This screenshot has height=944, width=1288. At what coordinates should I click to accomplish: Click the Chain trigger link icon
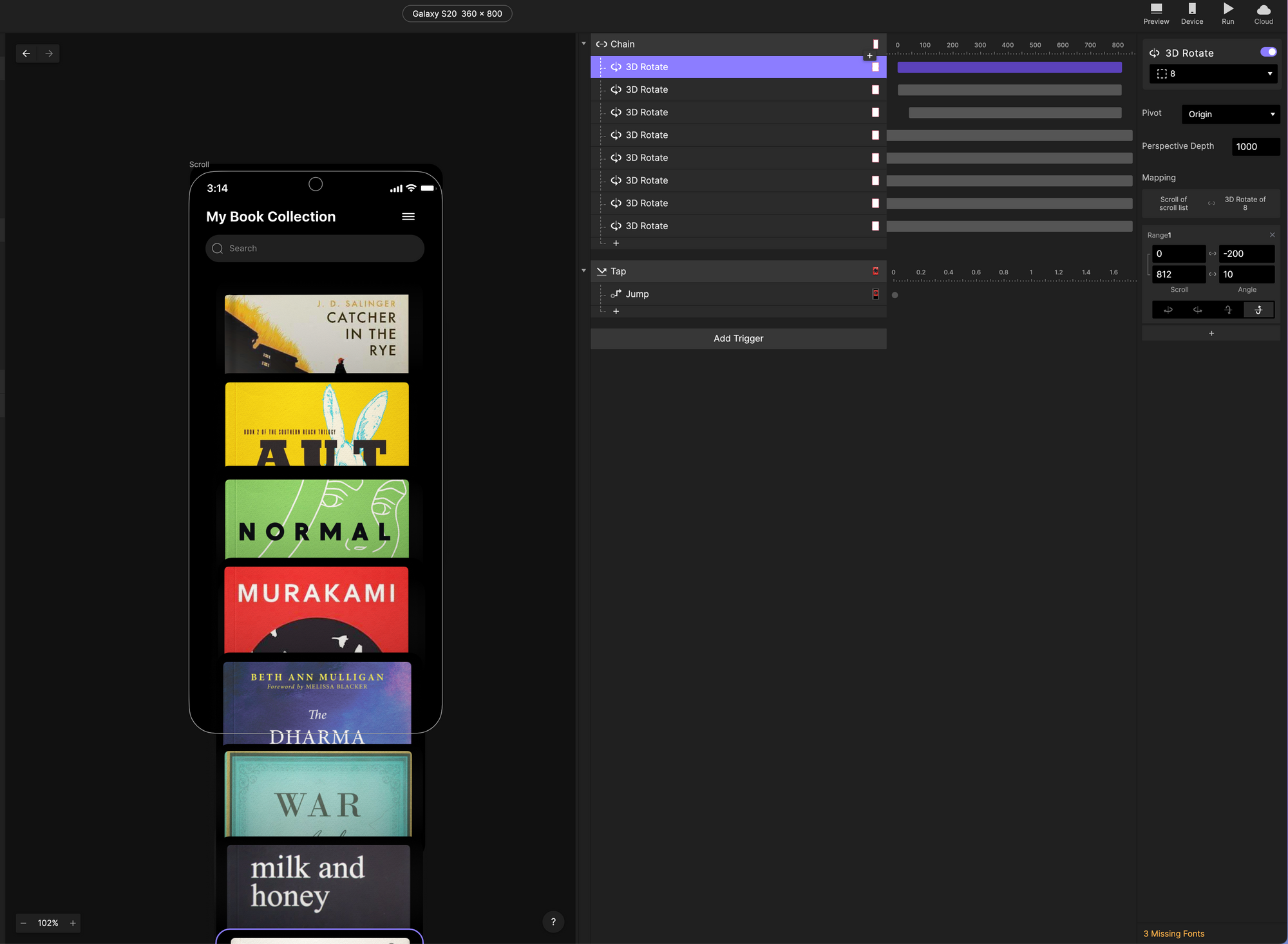coord(601,44)
